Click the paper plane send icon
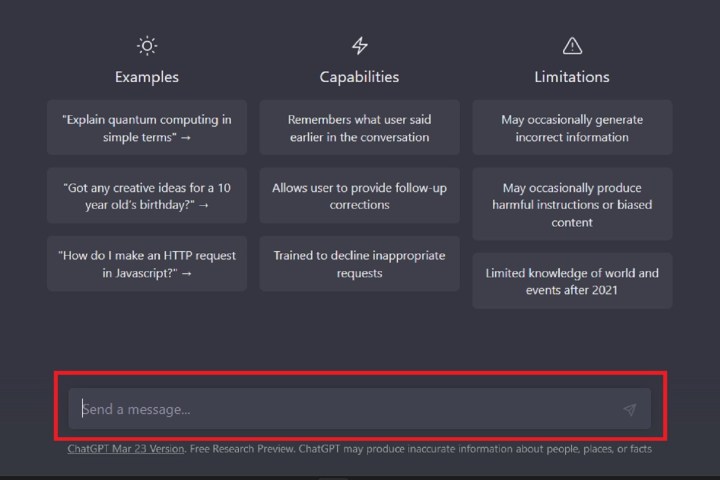The height and width of the screenshot is (480, 720). click(x=629, y=409)
